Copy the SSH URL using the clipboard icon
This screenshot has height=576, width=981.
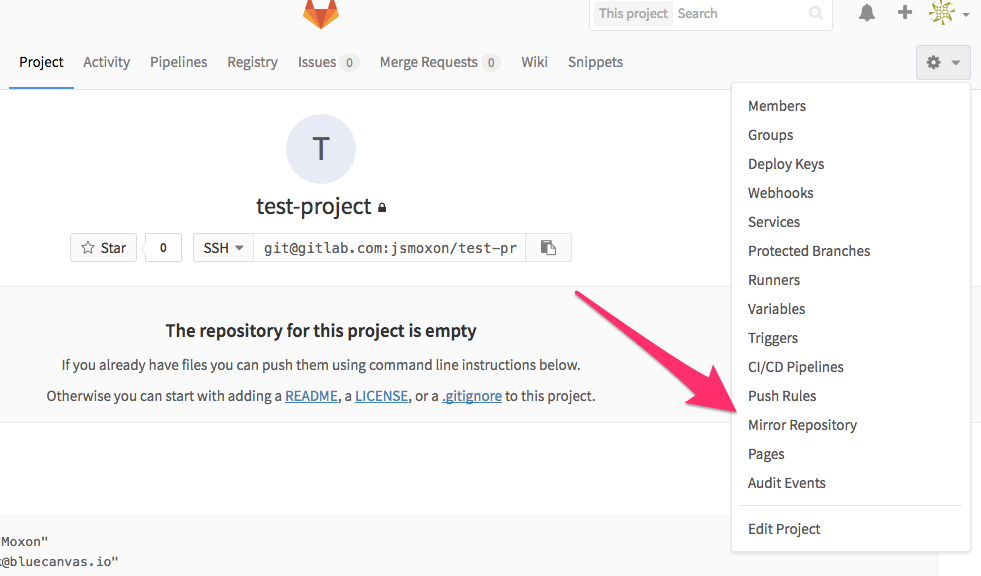click(548, 247)
